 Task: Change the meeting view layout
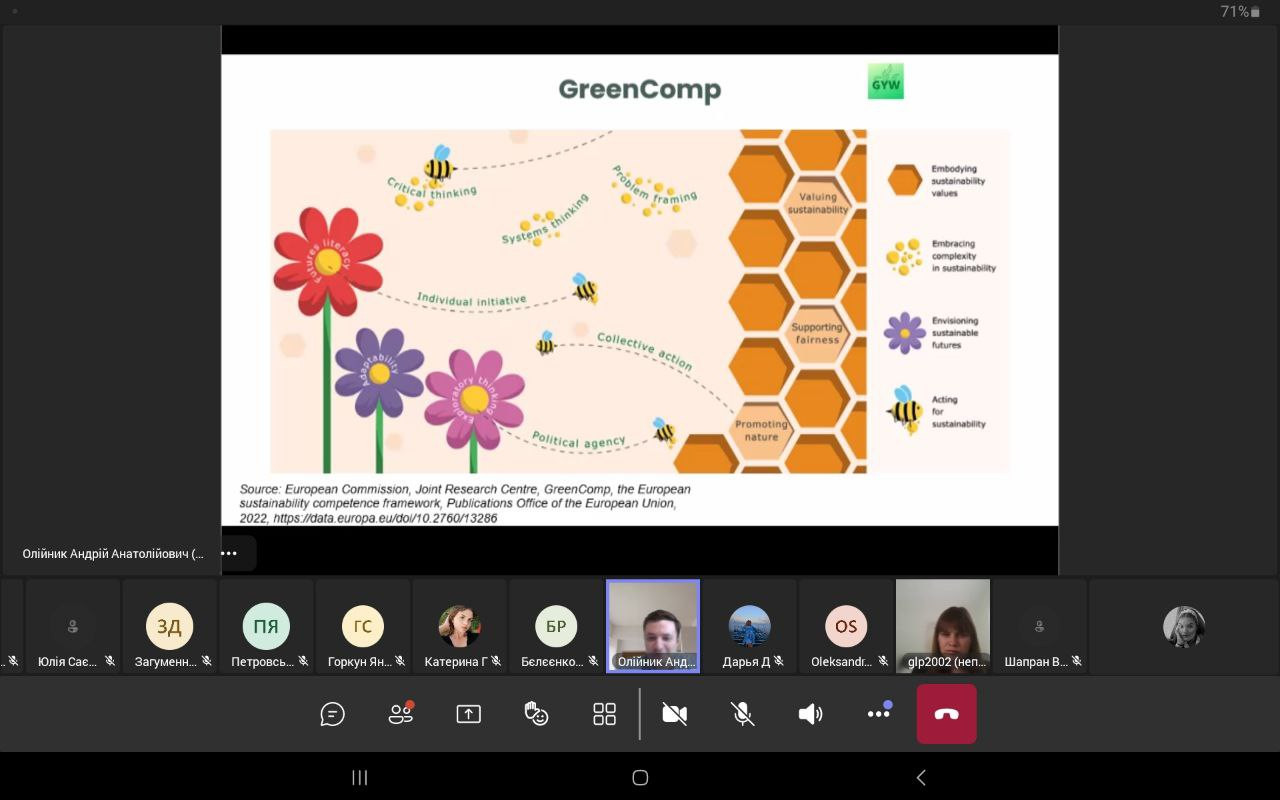pos(604,714)
